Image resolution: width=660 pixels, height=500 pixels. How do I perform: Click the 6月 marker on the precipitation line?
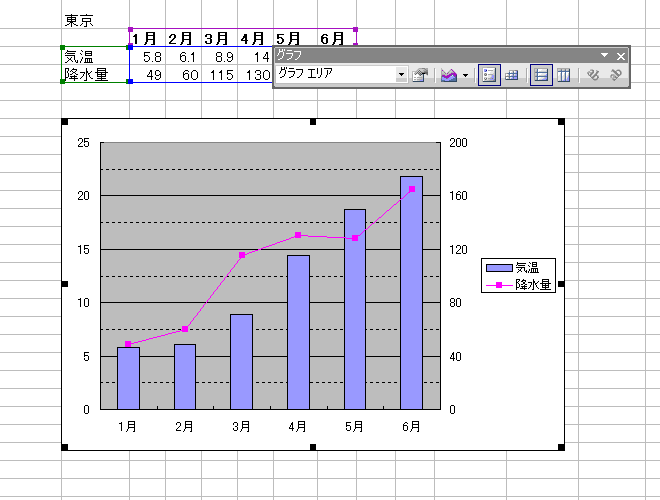[x=412, y=189]
